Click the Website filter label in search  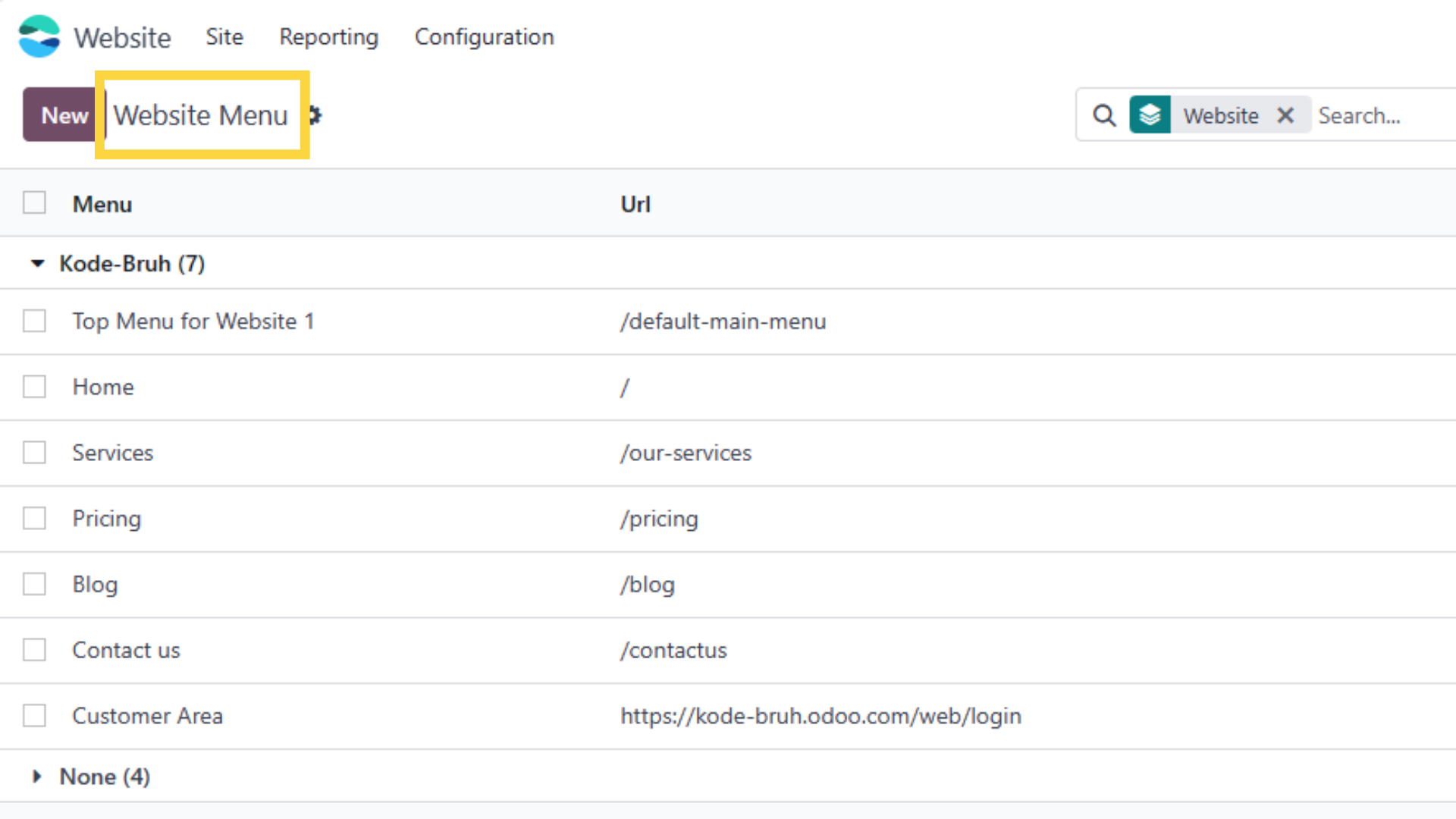coord(1221,115)
